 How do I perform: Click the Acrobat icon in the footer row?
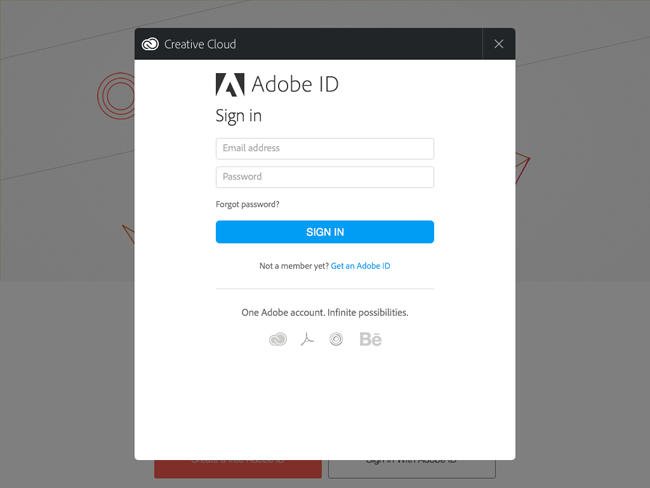(307, 339)
